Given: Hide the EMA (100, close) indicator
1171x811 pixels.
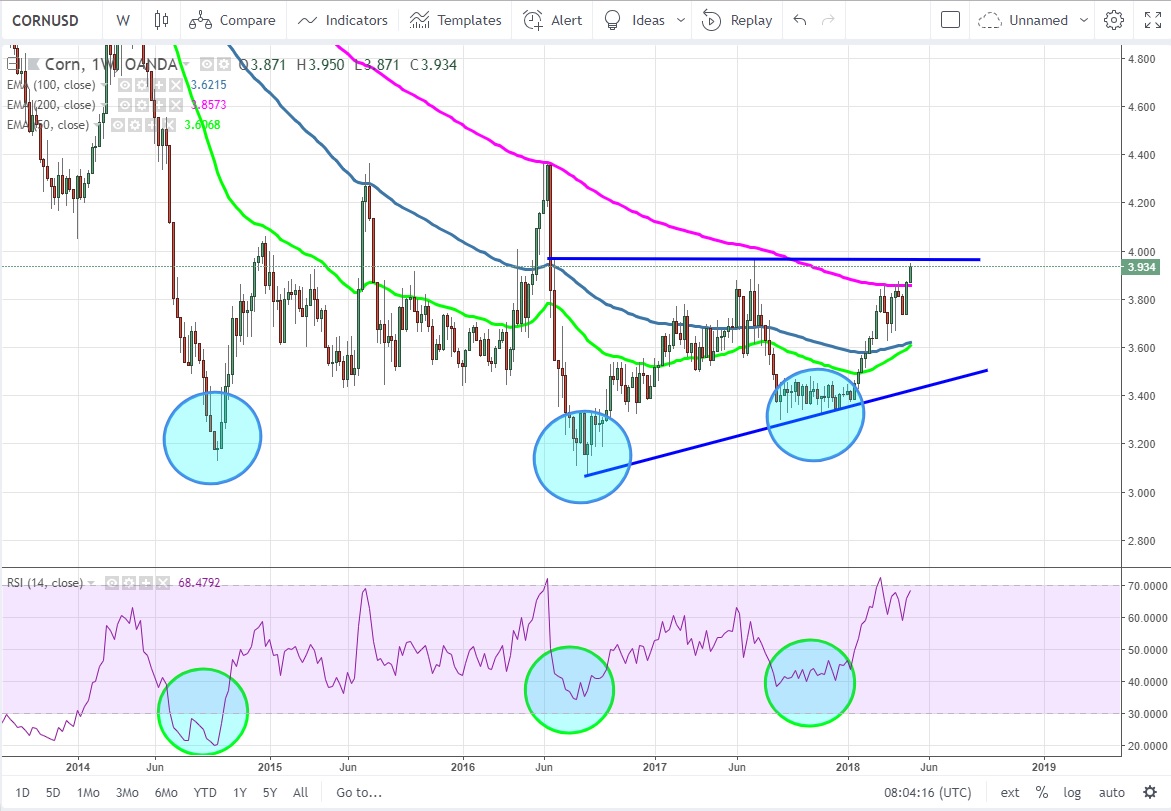Looking at the screenshot, I should (124, 85).
